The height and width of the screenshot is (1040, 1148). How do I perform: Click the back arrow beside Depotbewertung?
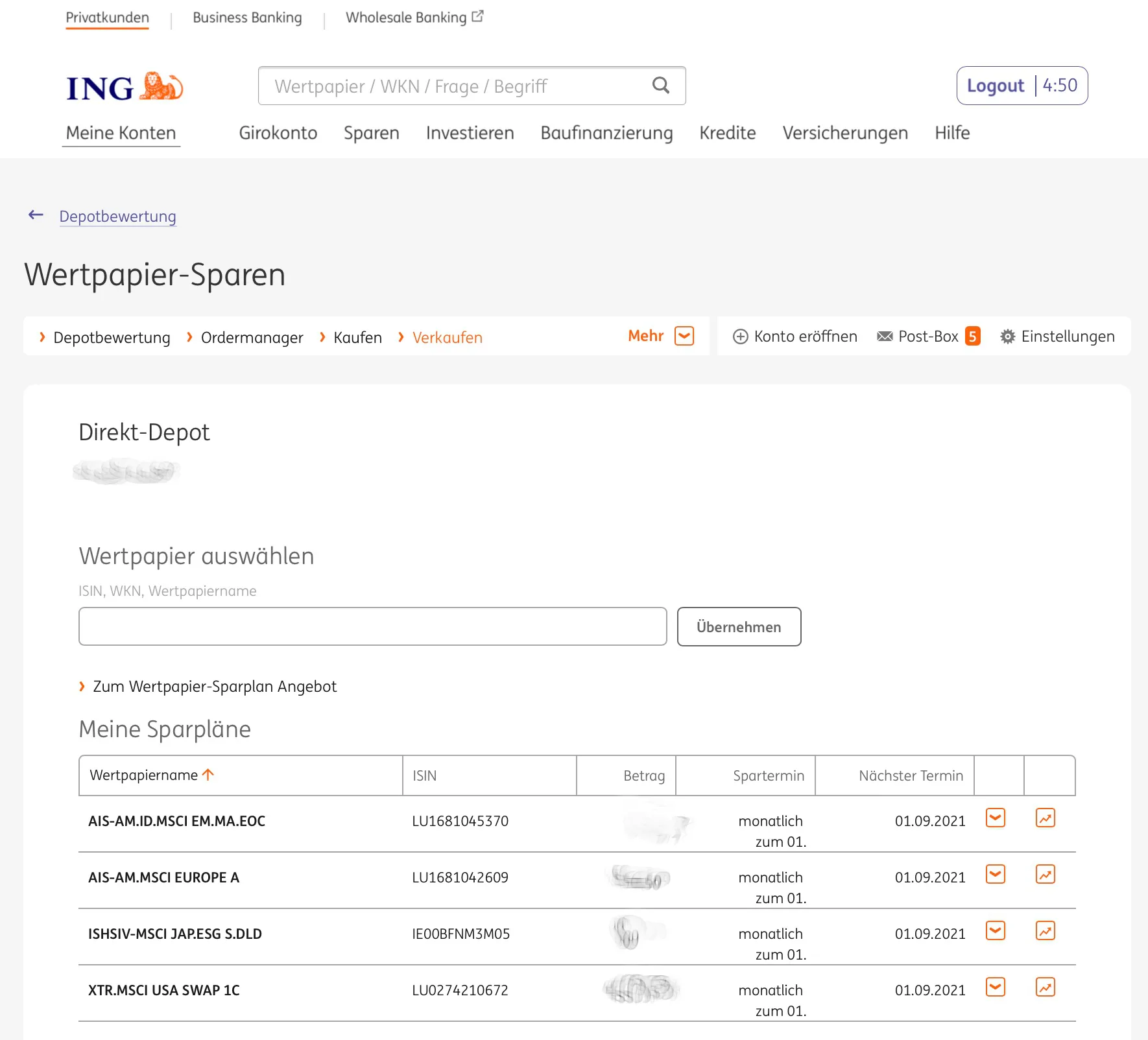36,215
